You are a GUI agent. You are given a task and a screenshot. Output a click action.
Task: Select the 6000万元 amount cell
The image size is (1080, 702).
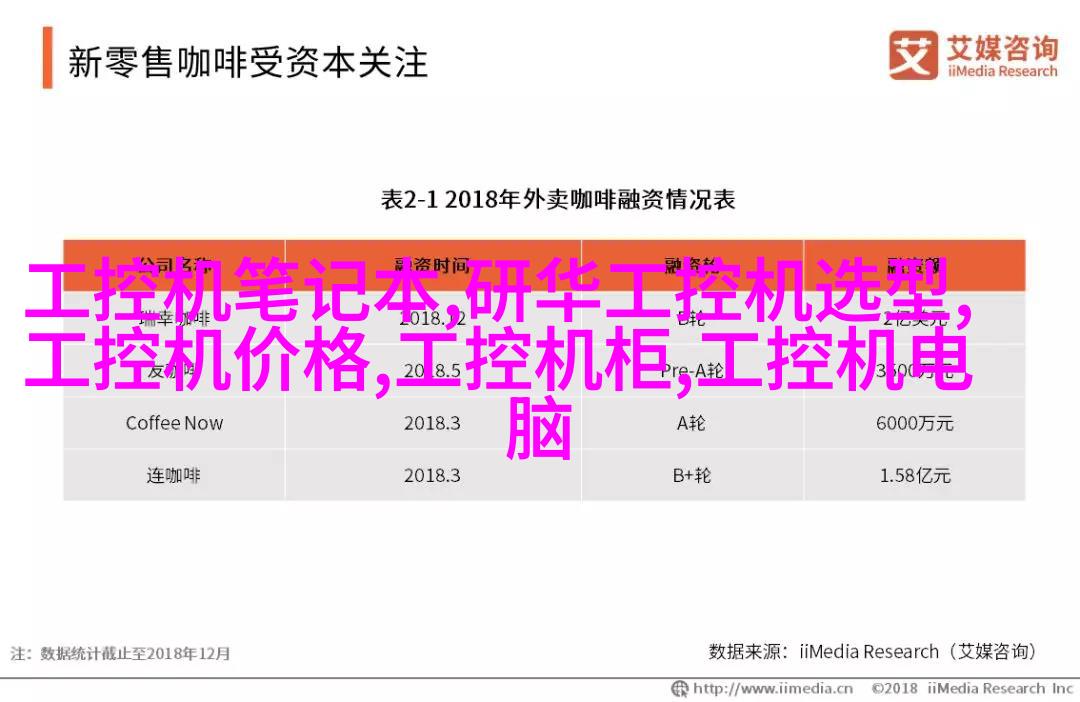point(914,423)
